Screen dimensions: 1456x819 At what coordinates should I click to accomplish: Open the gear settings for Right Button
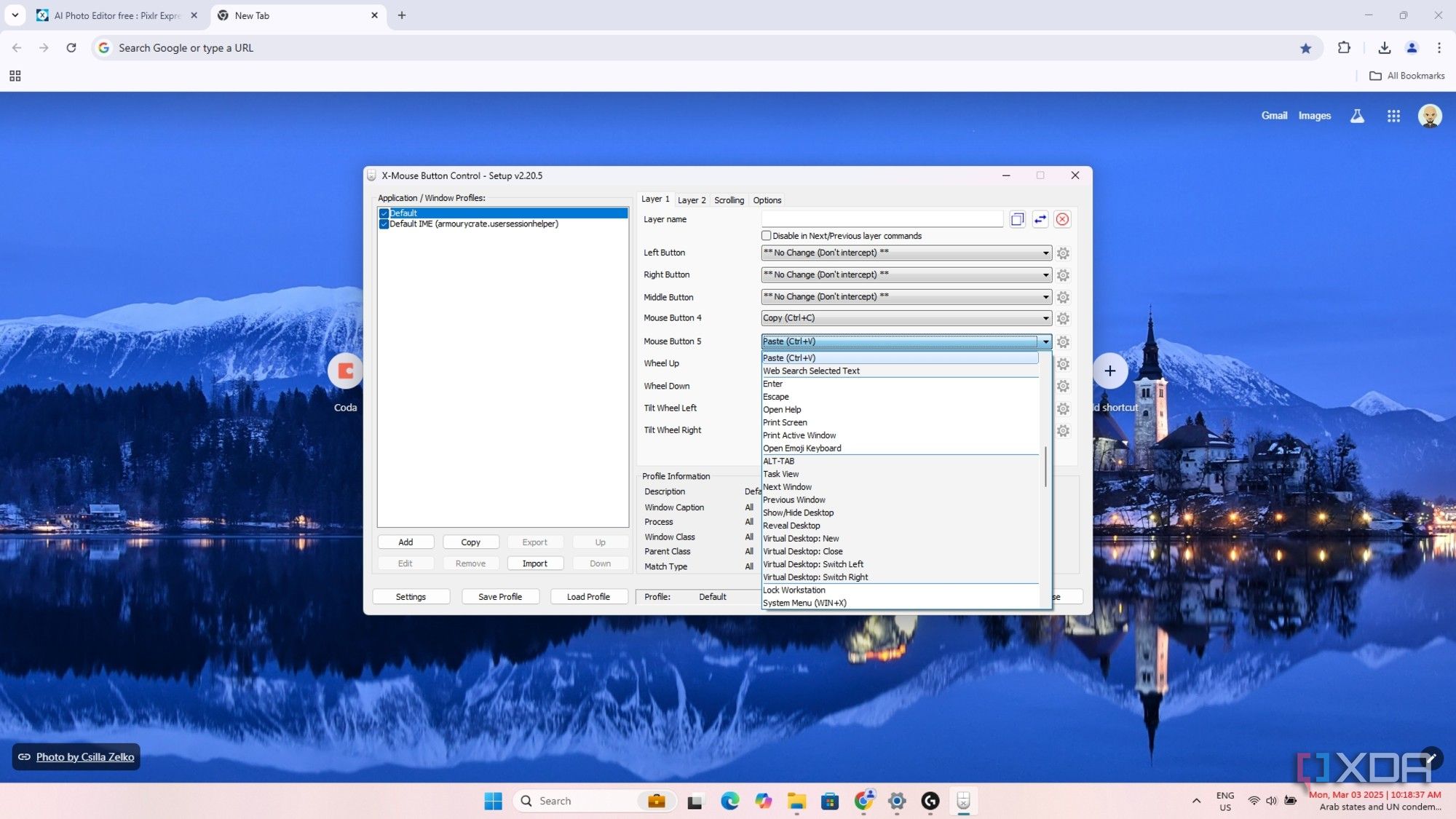click(x=1063, y=275)
